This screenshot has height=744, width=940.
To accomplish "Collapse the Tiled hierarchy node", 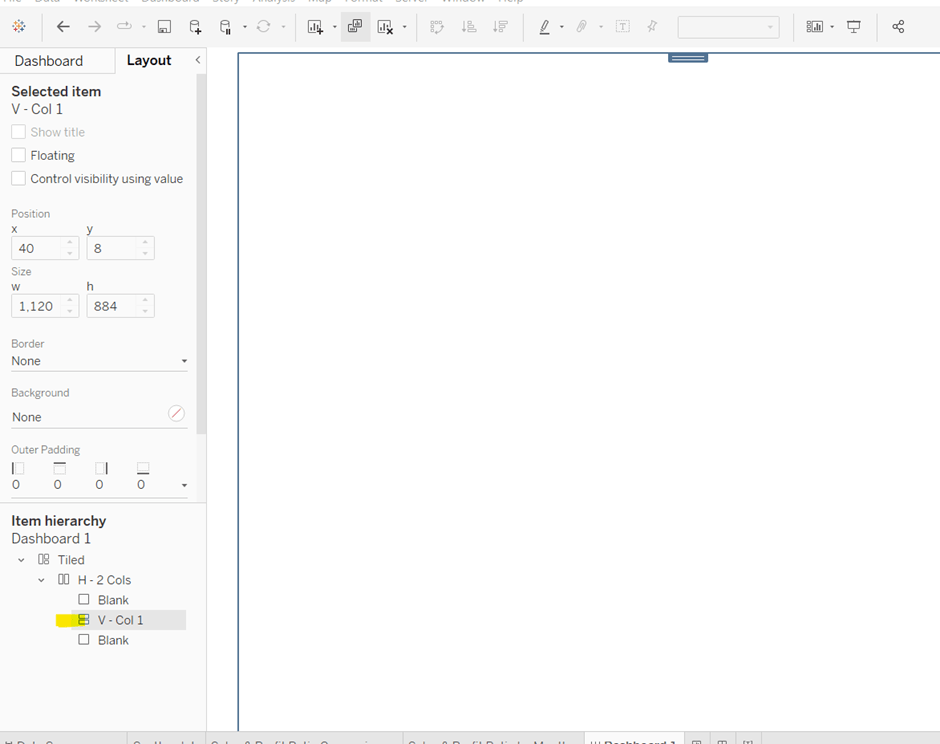I will pyautogui.click(x=21, y=560).
